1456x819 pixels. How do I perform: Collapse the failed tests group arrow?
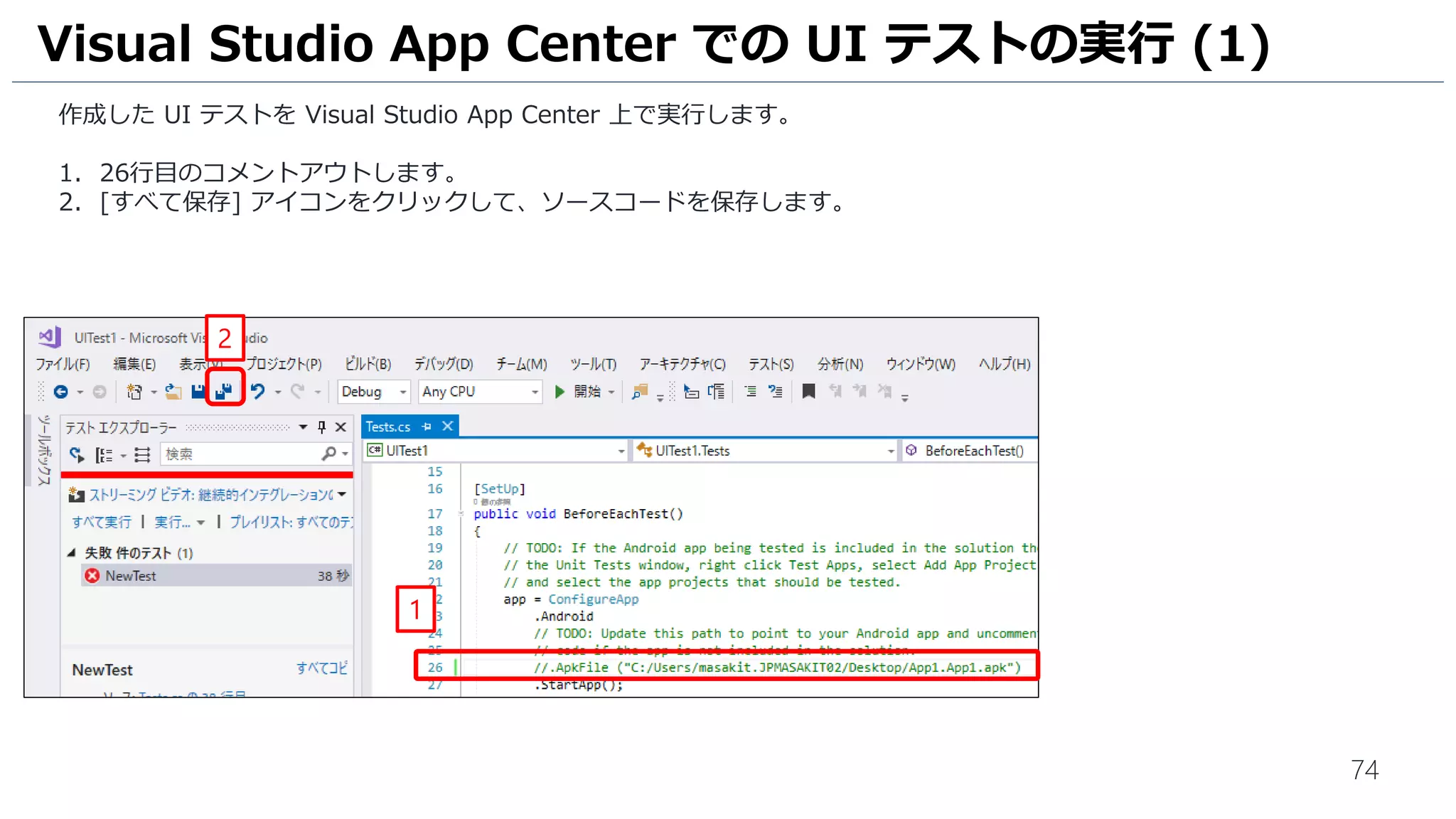tap(71, 552)
